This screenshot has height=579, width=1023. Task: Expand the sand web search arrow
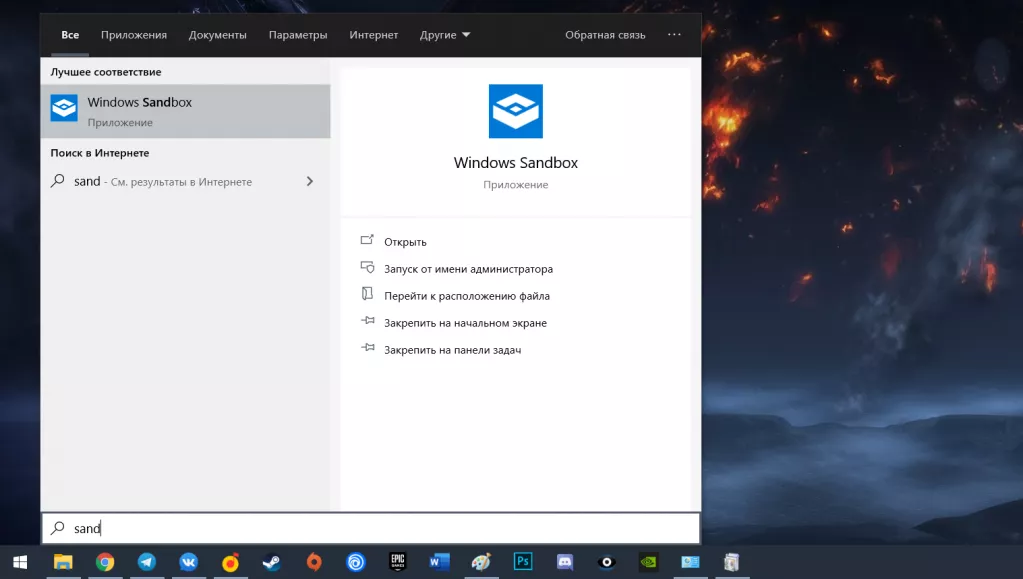(x=309, y=182)
